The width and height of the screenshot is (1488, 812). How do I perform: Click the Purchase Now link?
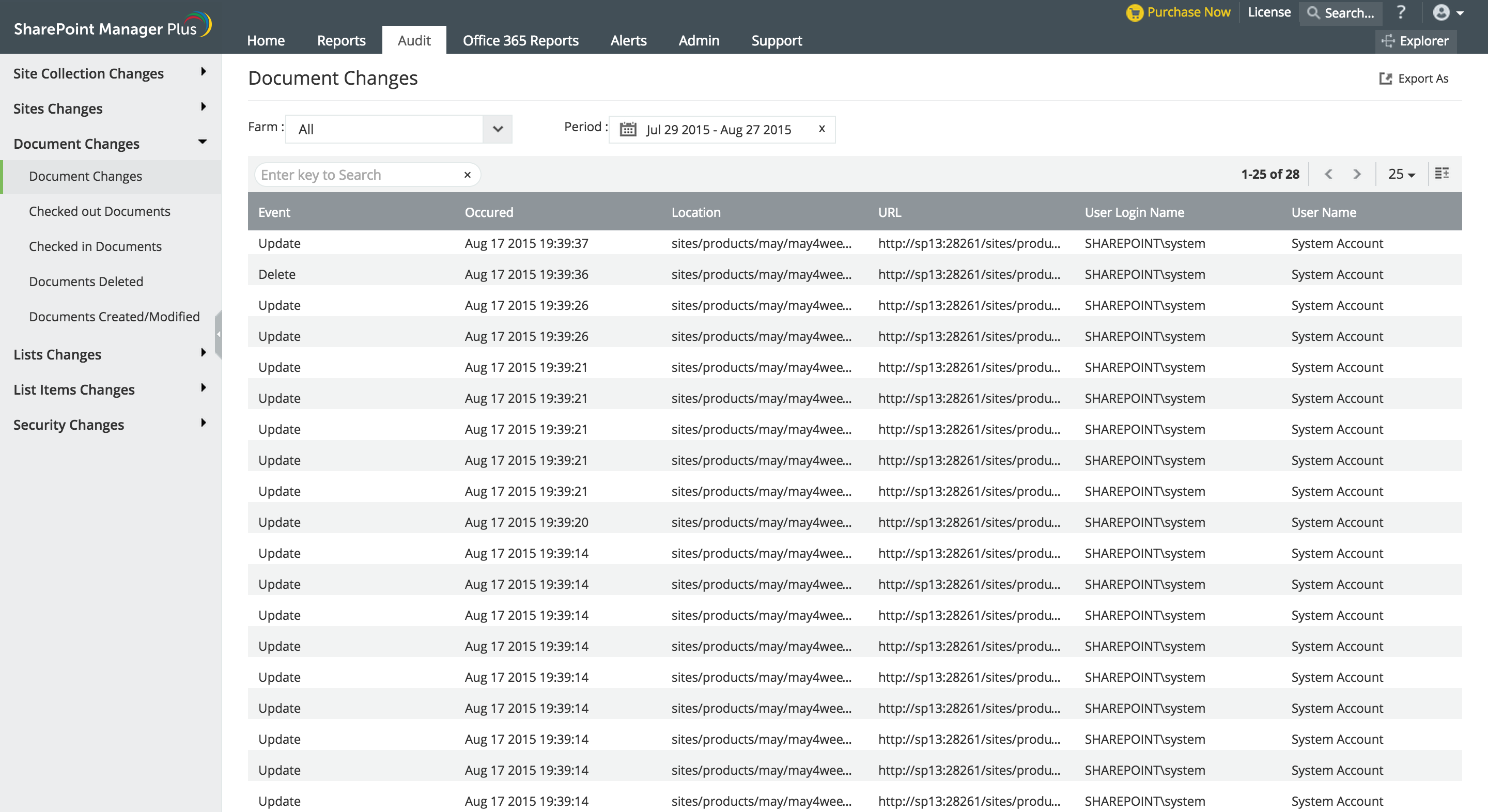click(1188, 12)
